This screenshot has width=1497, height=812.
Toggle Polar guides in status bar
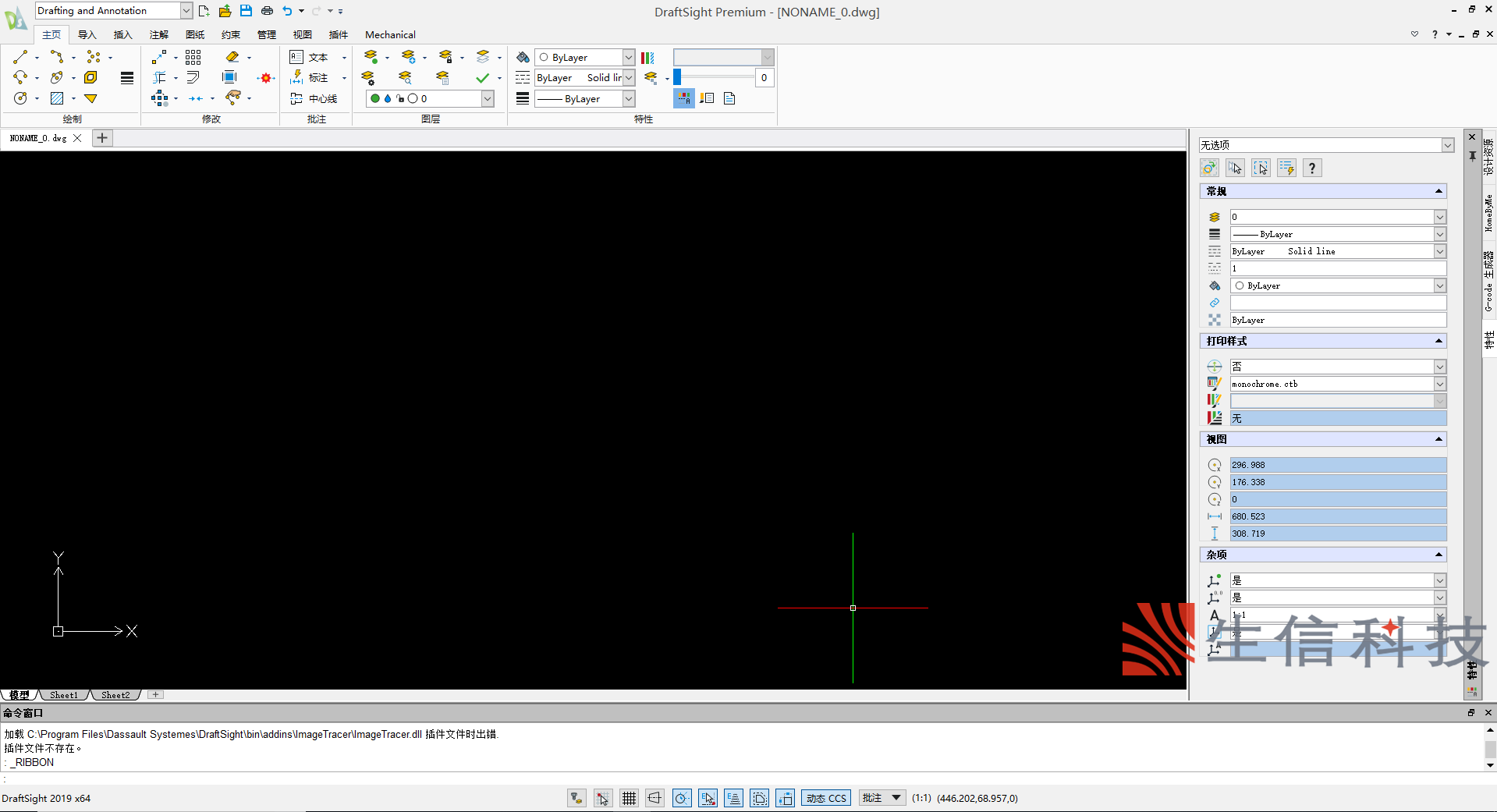(x=682, y=798)
